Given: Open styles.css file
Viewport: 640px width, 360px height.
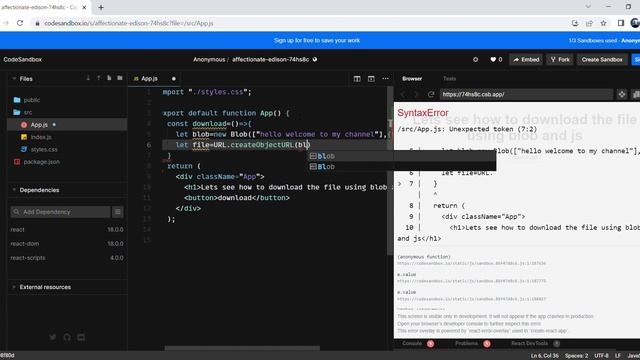Looking at the screenshot, I should pos(44,149).
